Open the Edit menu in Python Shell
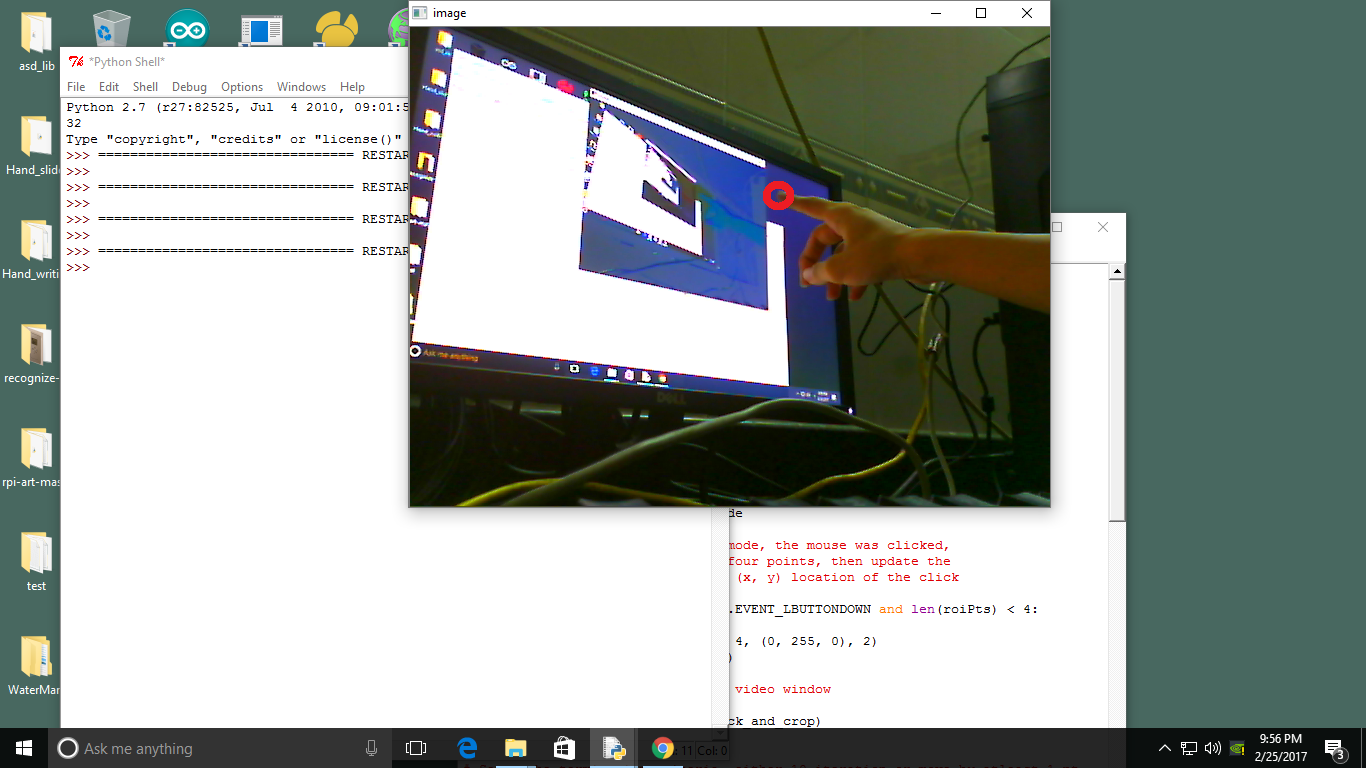1366x768 pixels. click(x=109, y=87)
